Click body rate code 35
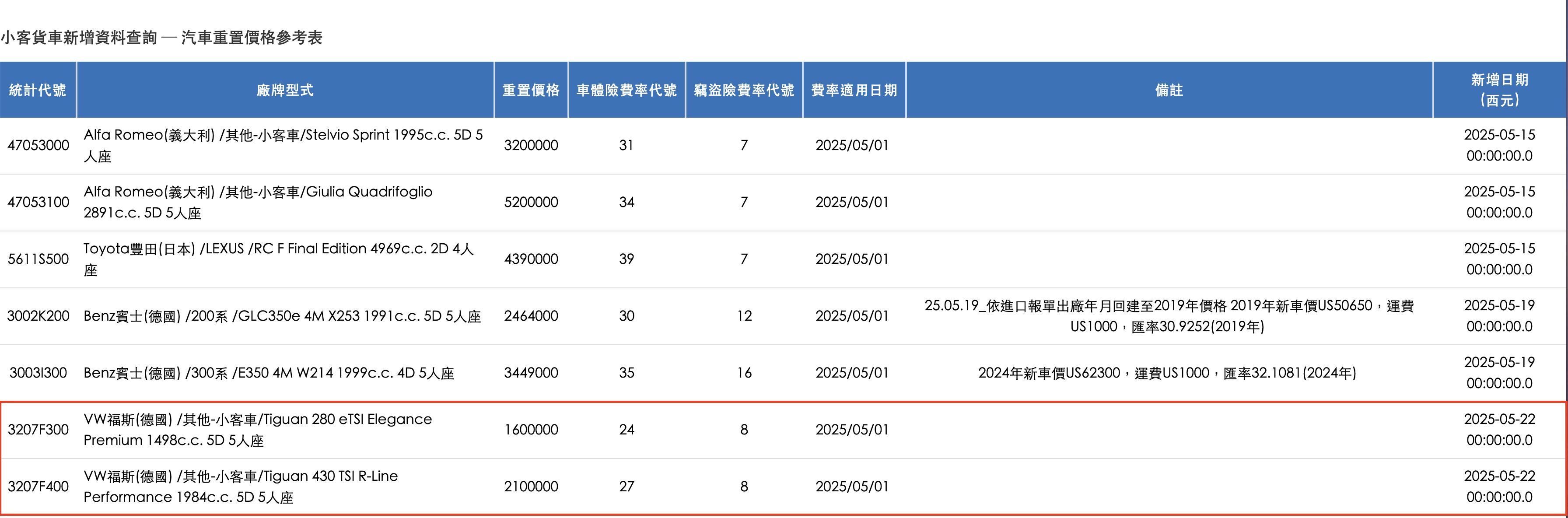1568x518 pixels. tap(626, 372)
